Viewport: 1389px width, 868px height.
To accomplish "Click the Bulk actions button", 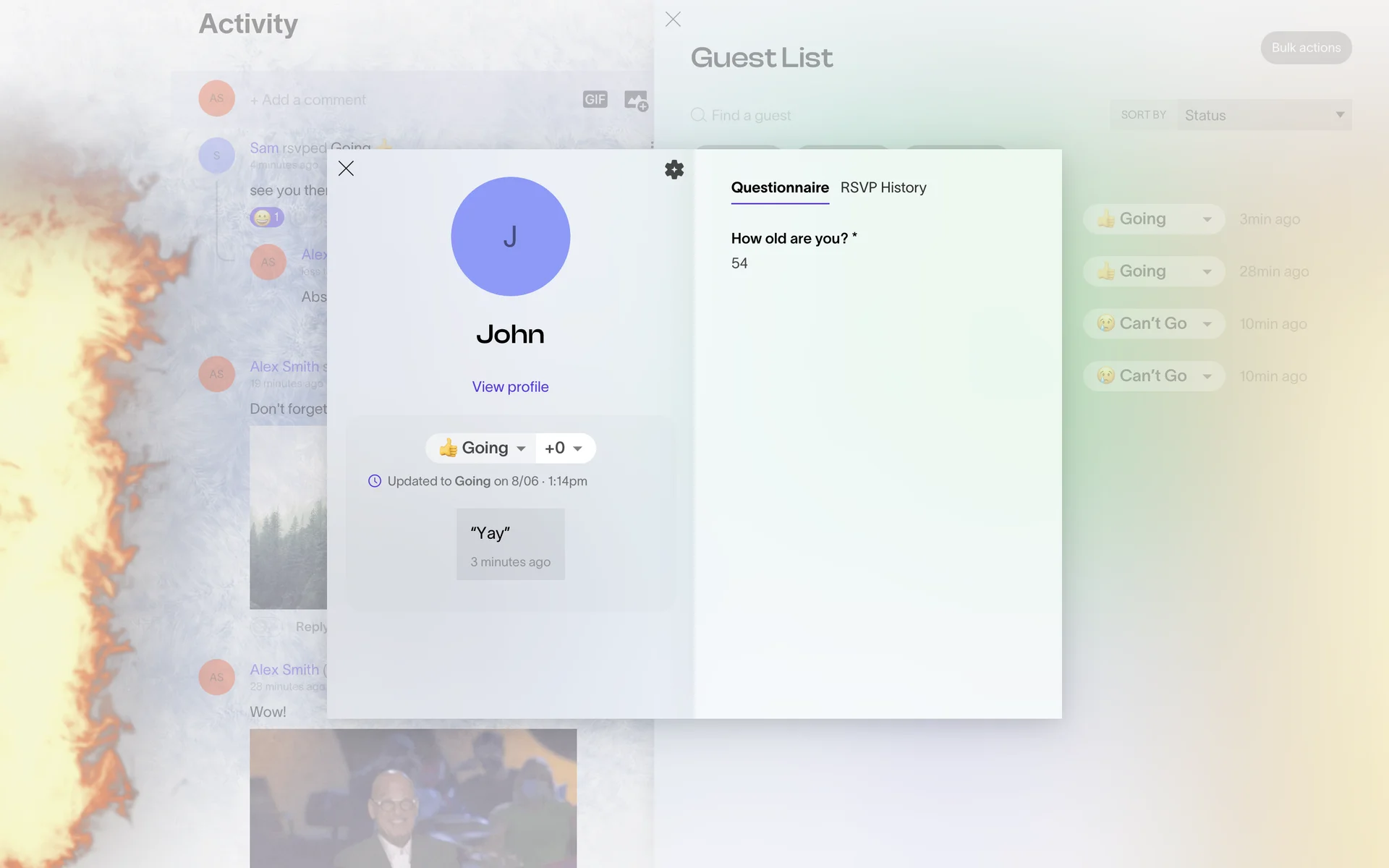I will point(1305,48).
